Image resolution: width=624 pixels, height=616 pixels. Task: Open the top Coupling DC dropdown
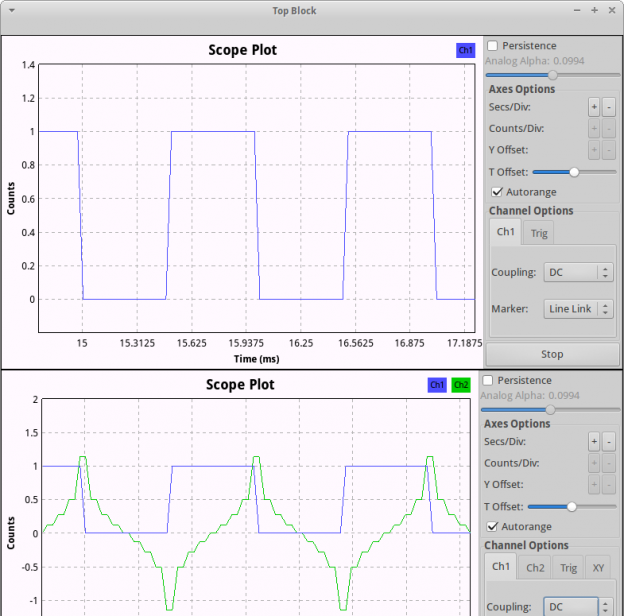pos(578,272)
